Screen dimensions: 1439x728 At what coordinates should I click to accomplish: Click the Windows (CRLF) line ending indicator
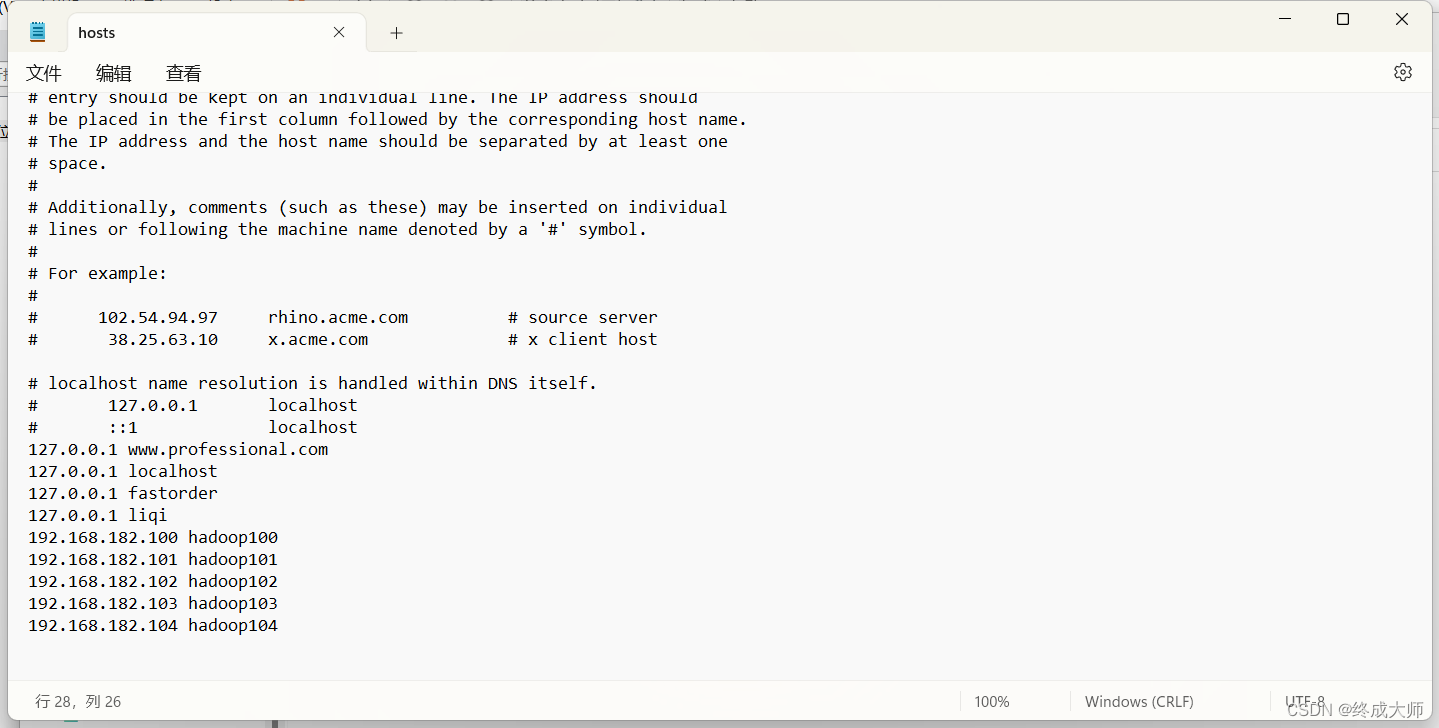click(x=1139, y=702)
